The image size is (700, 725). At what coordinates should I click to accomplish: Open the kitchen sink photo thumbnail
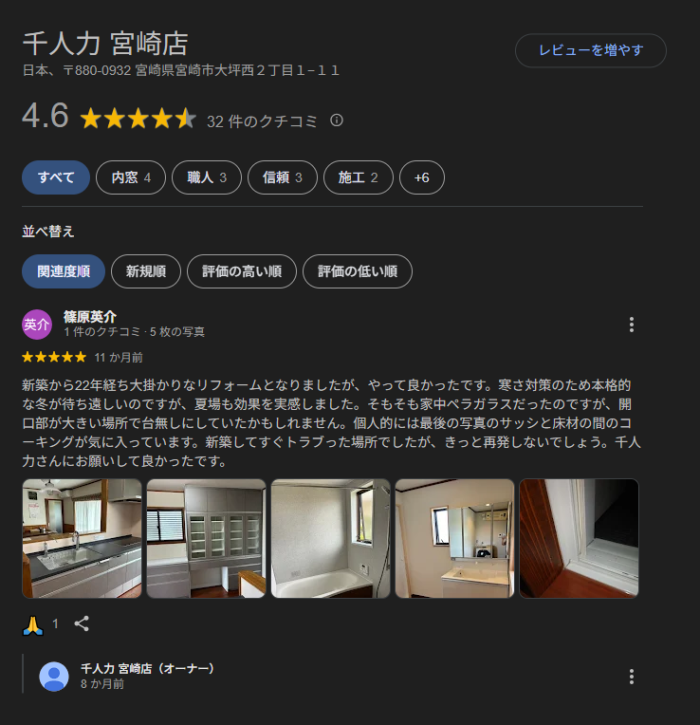coord(82,539)
